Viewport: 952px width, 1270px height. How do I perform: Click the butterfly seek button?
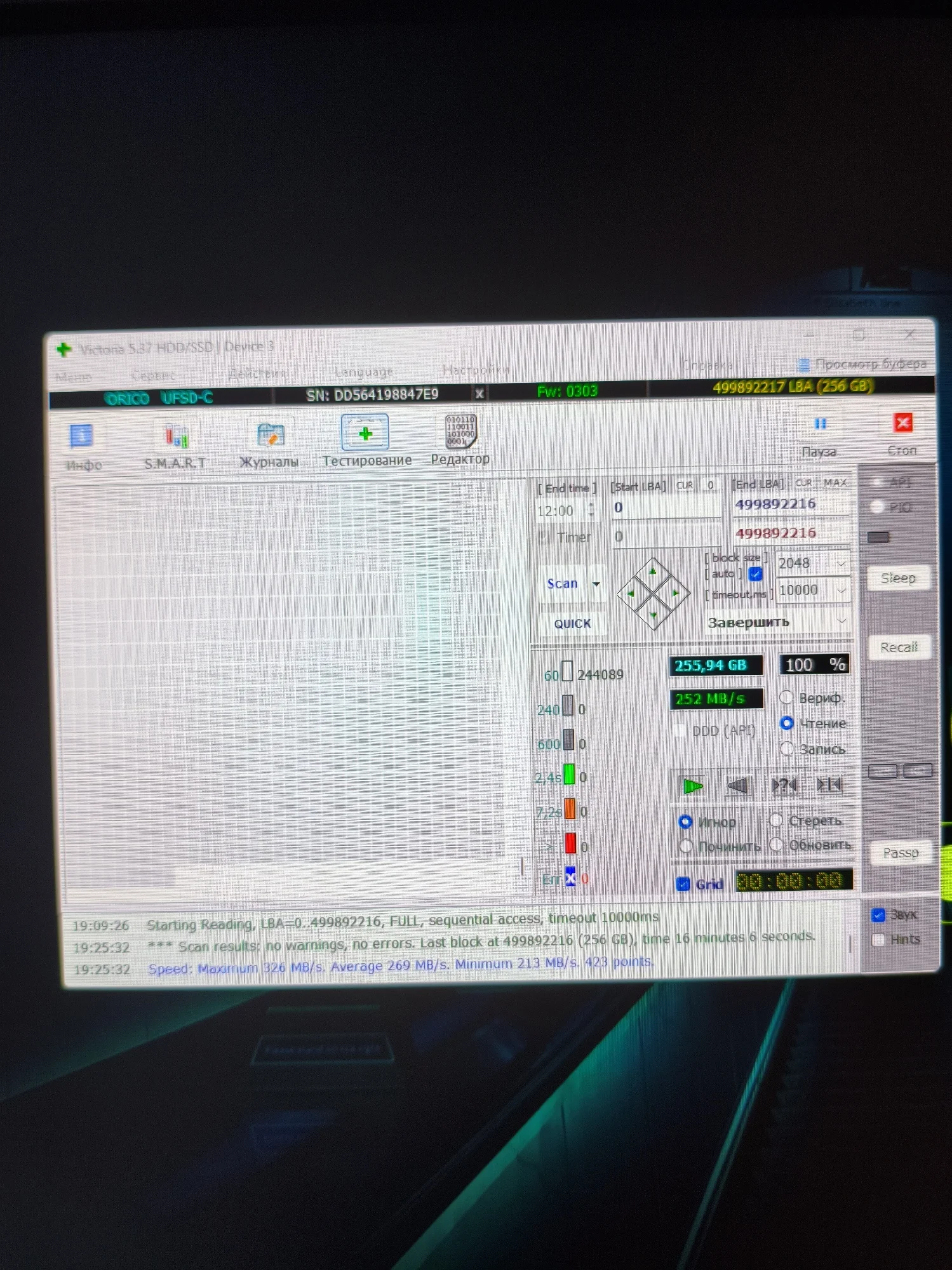(829, 784)
